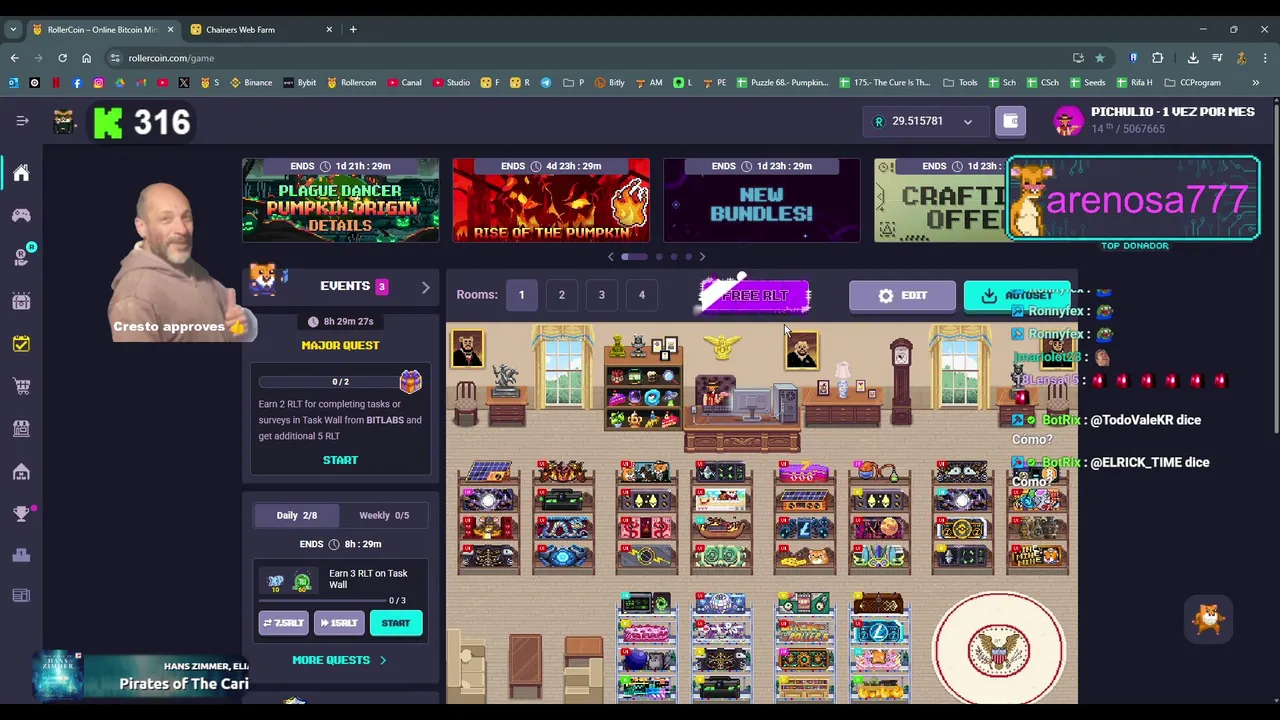Image resolution: width=1280 pixels, height=720 pixels.
Task: Switch to room 2
Action: 561,295
